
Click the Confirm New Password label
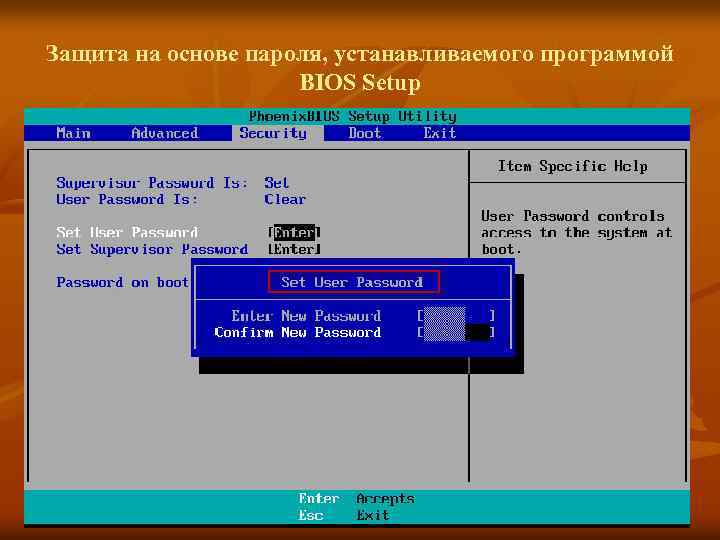point(298,332)
